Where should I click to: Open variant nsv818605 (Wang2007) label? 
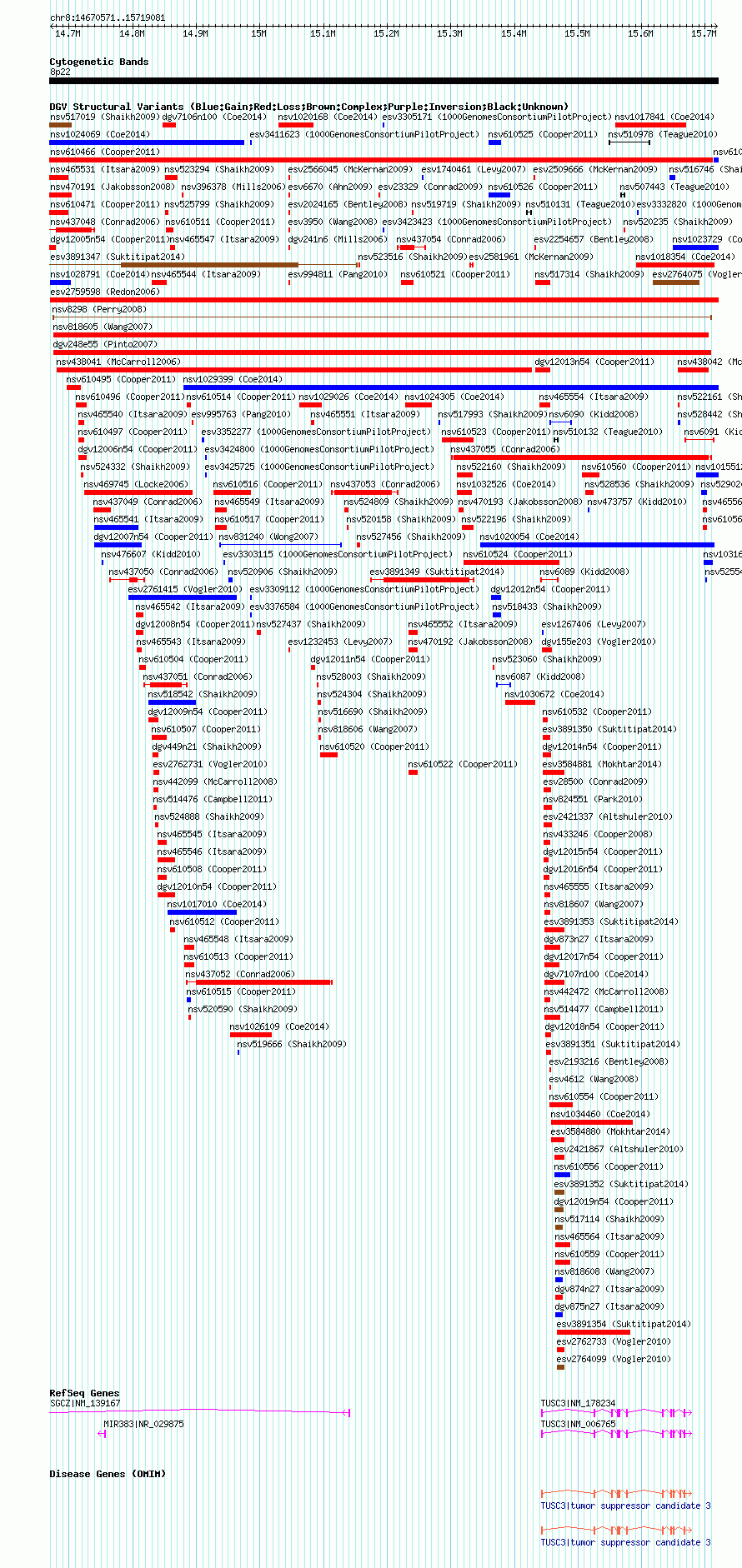(x=103, y=327)
